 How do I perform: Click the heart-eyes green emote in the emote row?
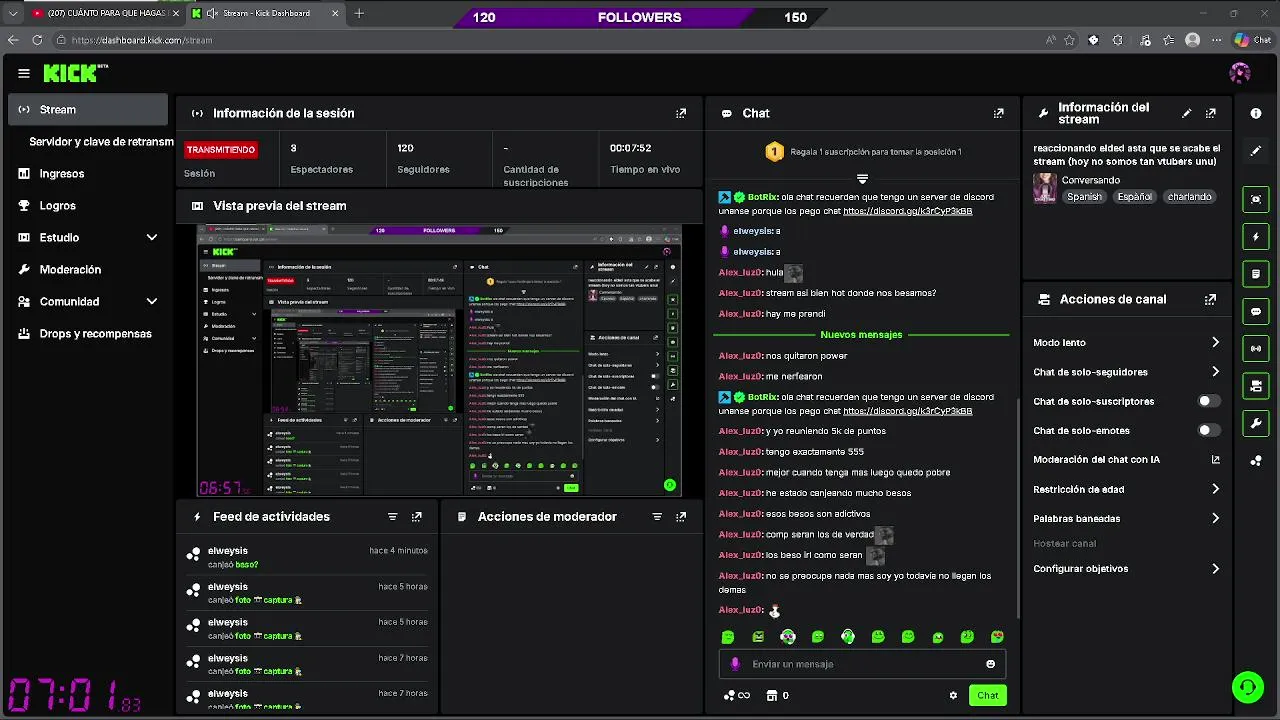[997, 637]
